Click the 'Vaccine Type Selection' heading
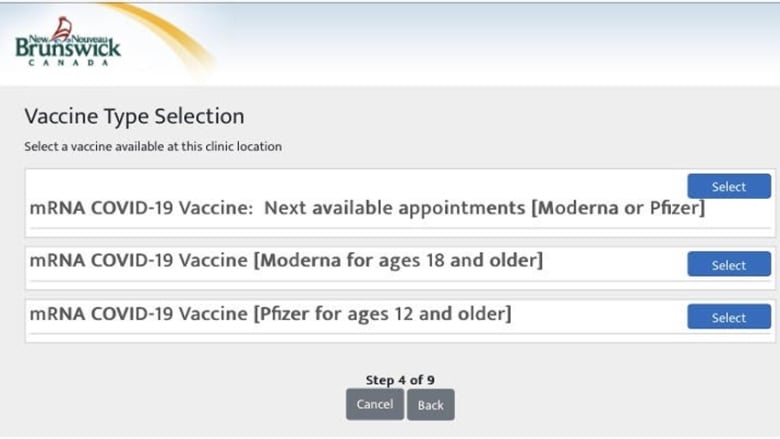 coord(134,116)
